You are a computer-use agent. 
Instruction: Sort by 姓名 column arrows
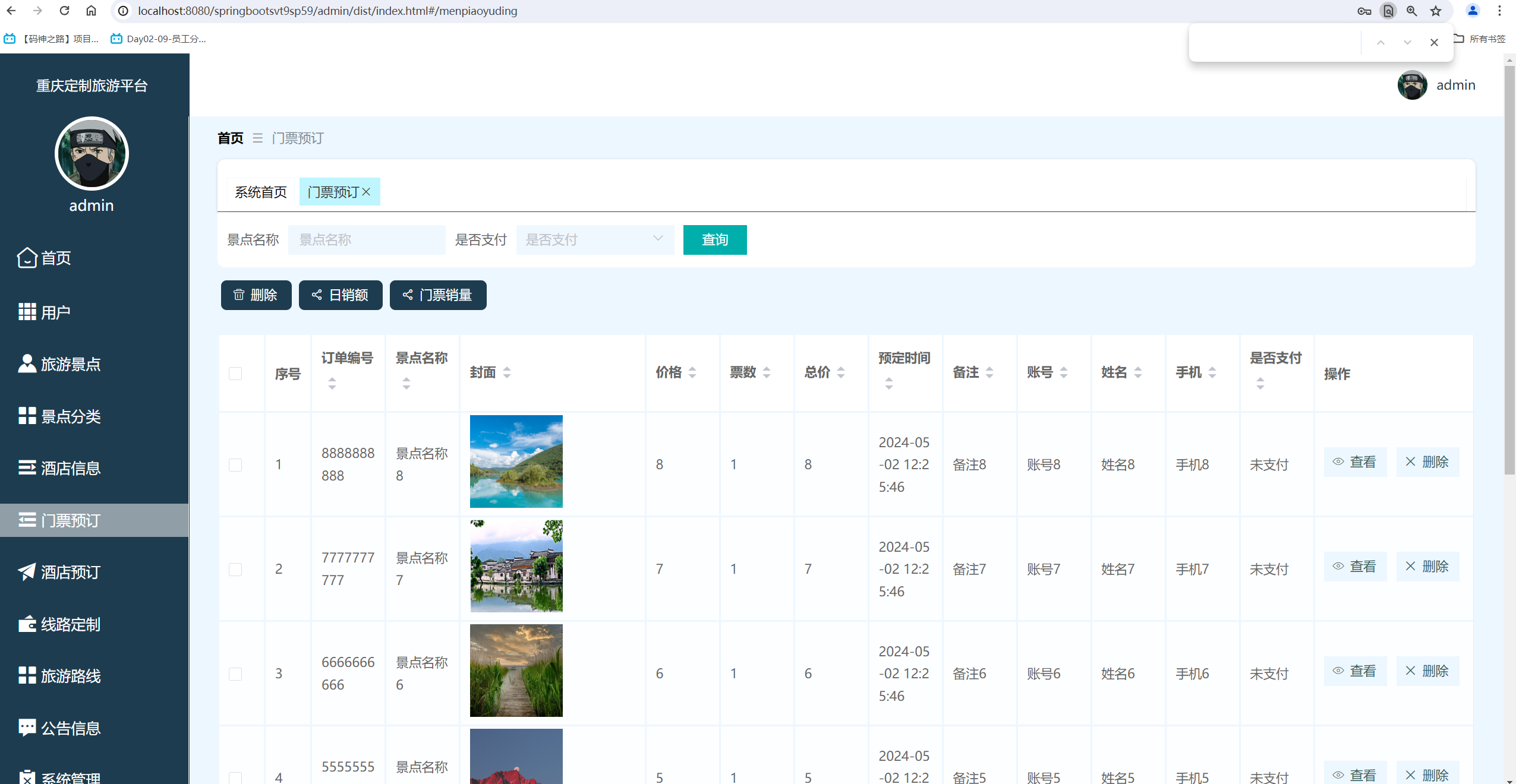coord(1138,372)
